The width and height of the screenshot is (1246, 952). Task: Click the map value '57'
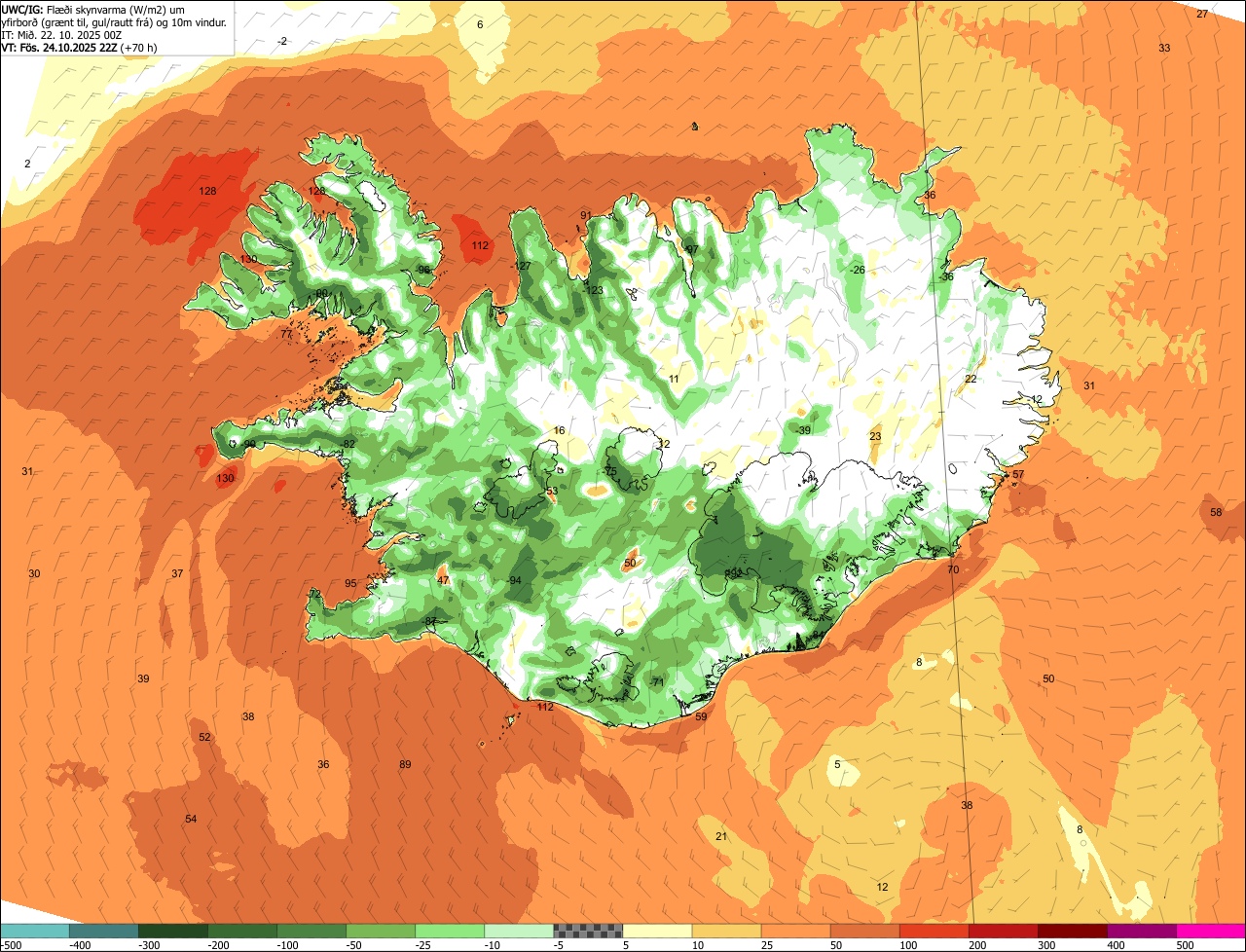(x=1018, y=474)
